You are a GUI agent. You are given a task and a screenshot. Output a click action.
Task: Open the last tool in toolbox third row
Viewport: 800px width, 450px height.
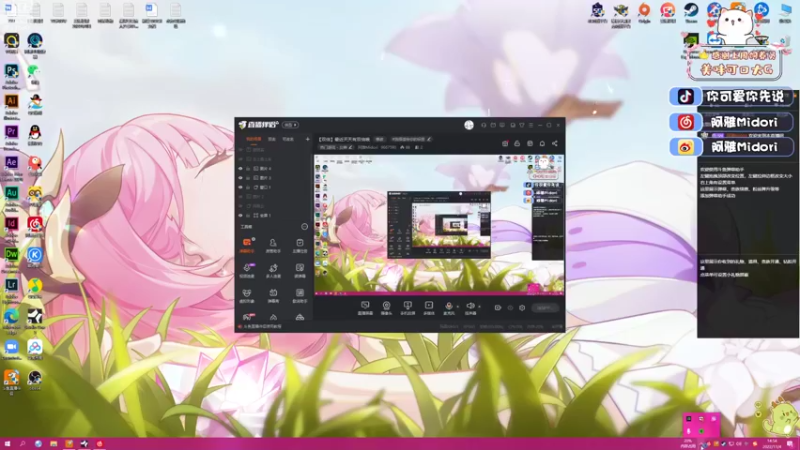point(299,295)
